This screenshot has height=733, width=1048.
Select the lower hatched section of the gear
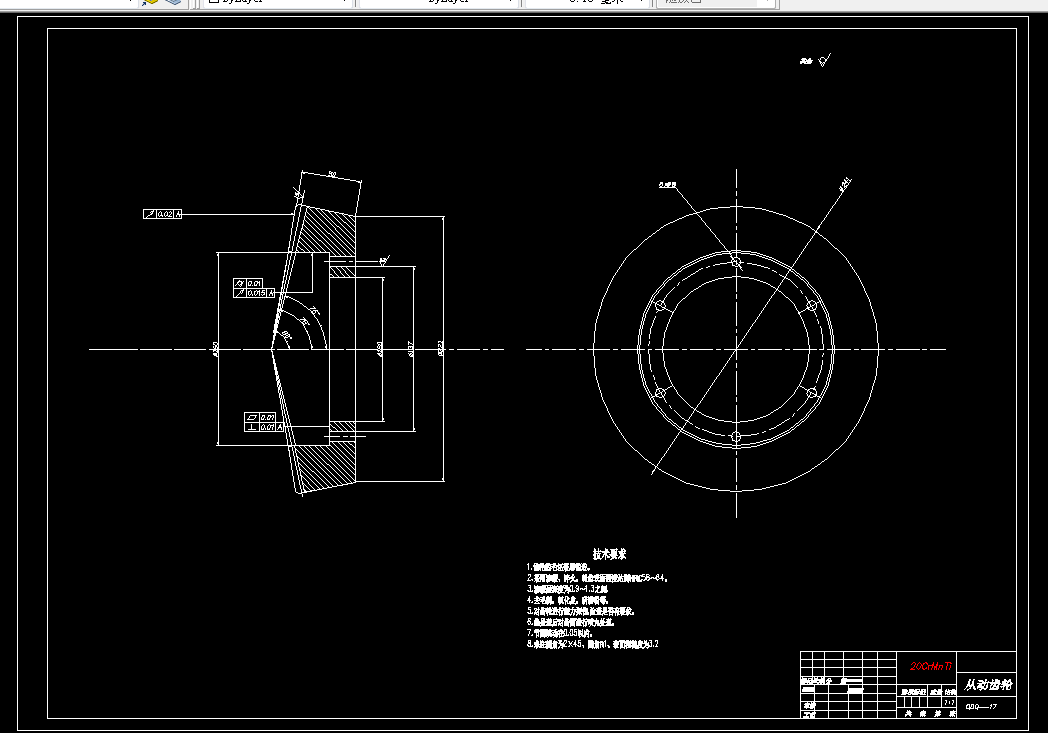click(x=328, y=466)
